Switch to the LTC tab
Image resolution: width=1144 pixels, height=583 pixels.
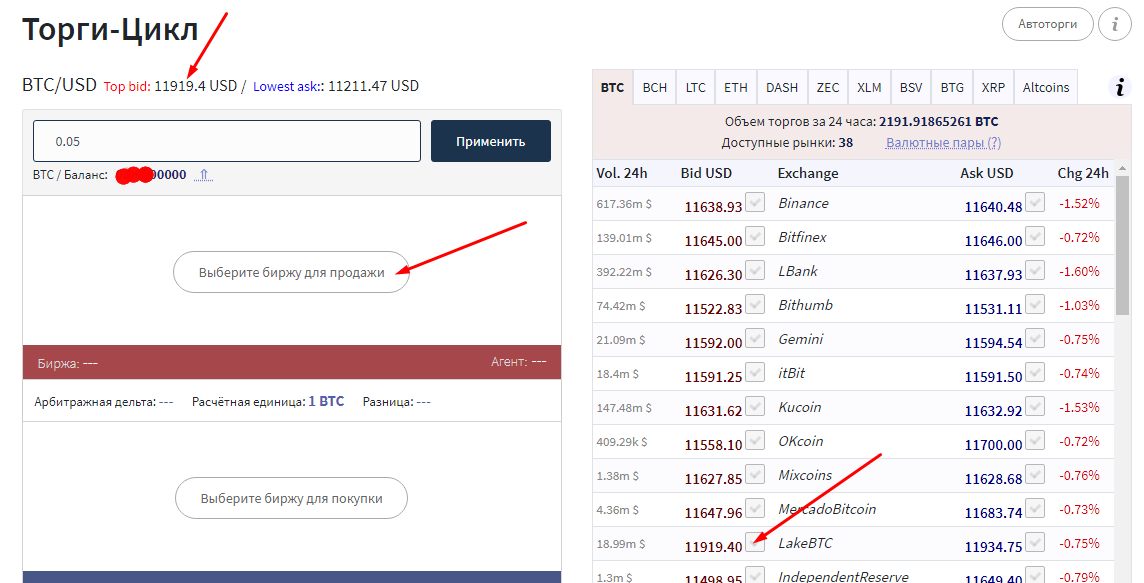[695, 88]
